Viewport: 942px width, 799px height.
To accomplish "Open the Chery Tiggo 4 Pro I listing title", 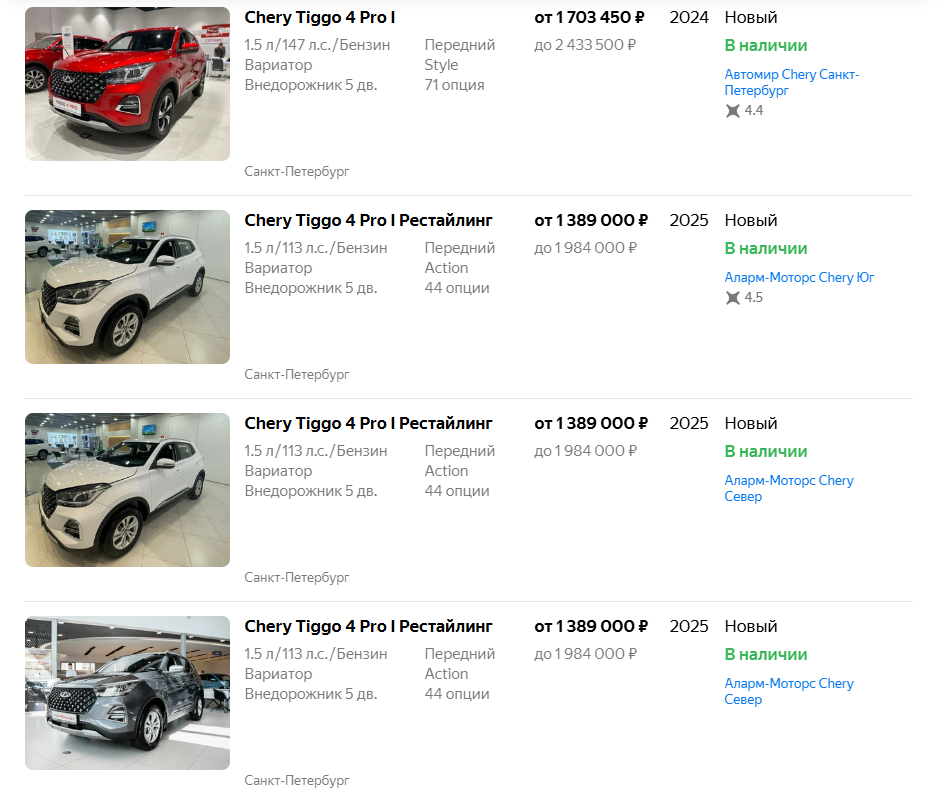I will point(320,17).
